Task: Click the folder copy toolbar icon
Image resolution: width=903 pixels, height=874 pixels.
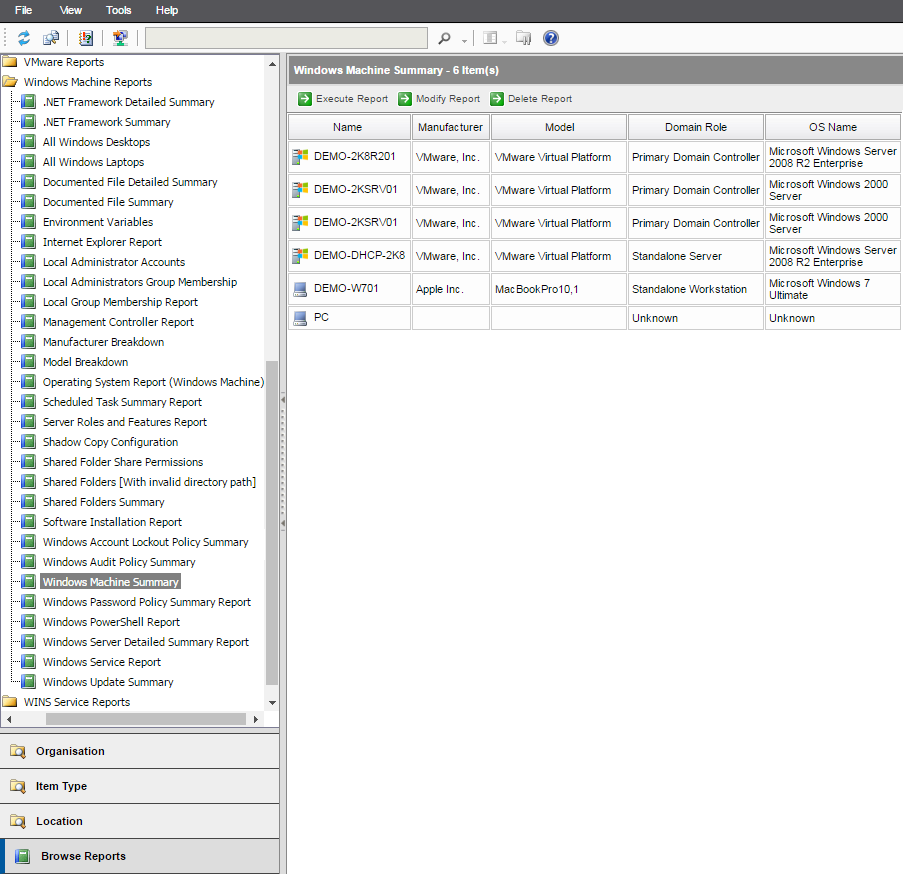Action: [x=523, y=37]
